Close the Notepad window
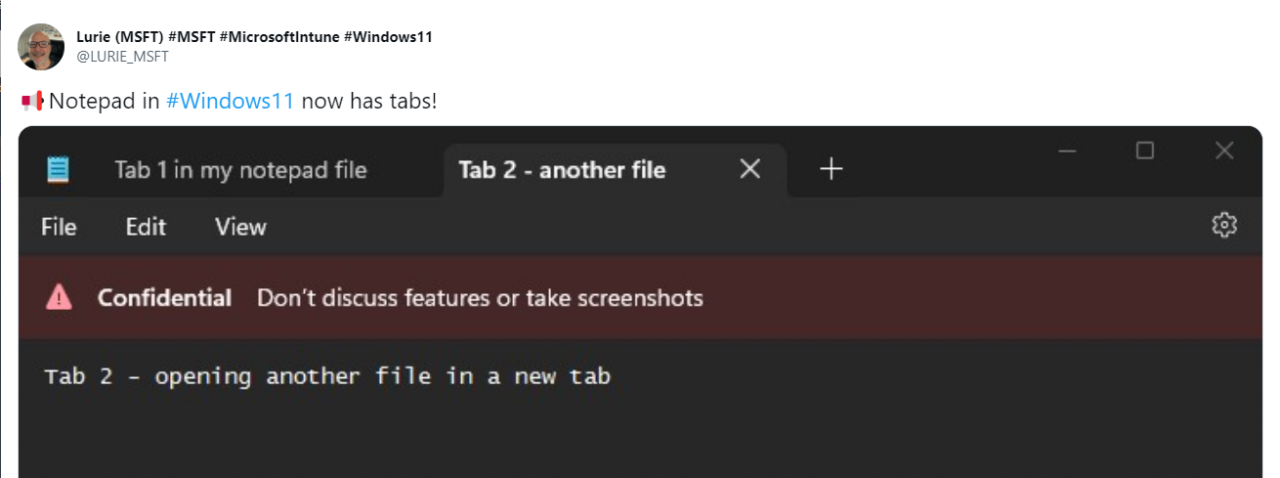This screenshot has width=1280, height=478. click(x=1224, y=151)
